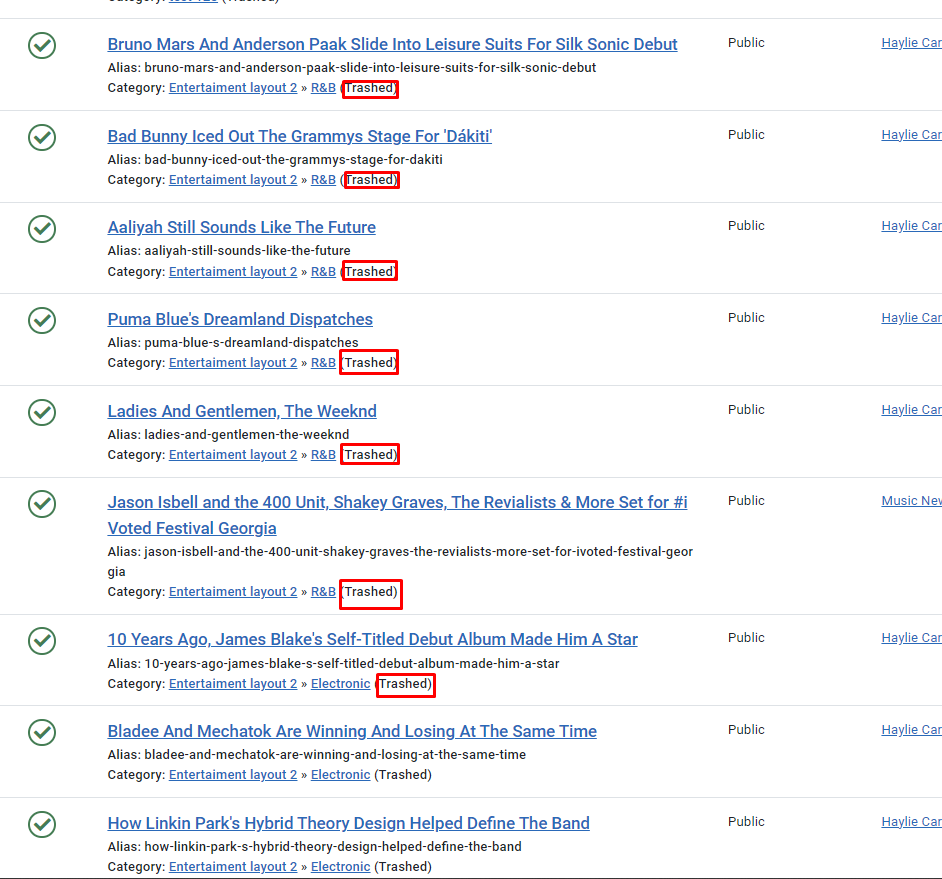
Task: Open Ladies And Gentlemen, The Weeknd article
Action: pos(242,411)
